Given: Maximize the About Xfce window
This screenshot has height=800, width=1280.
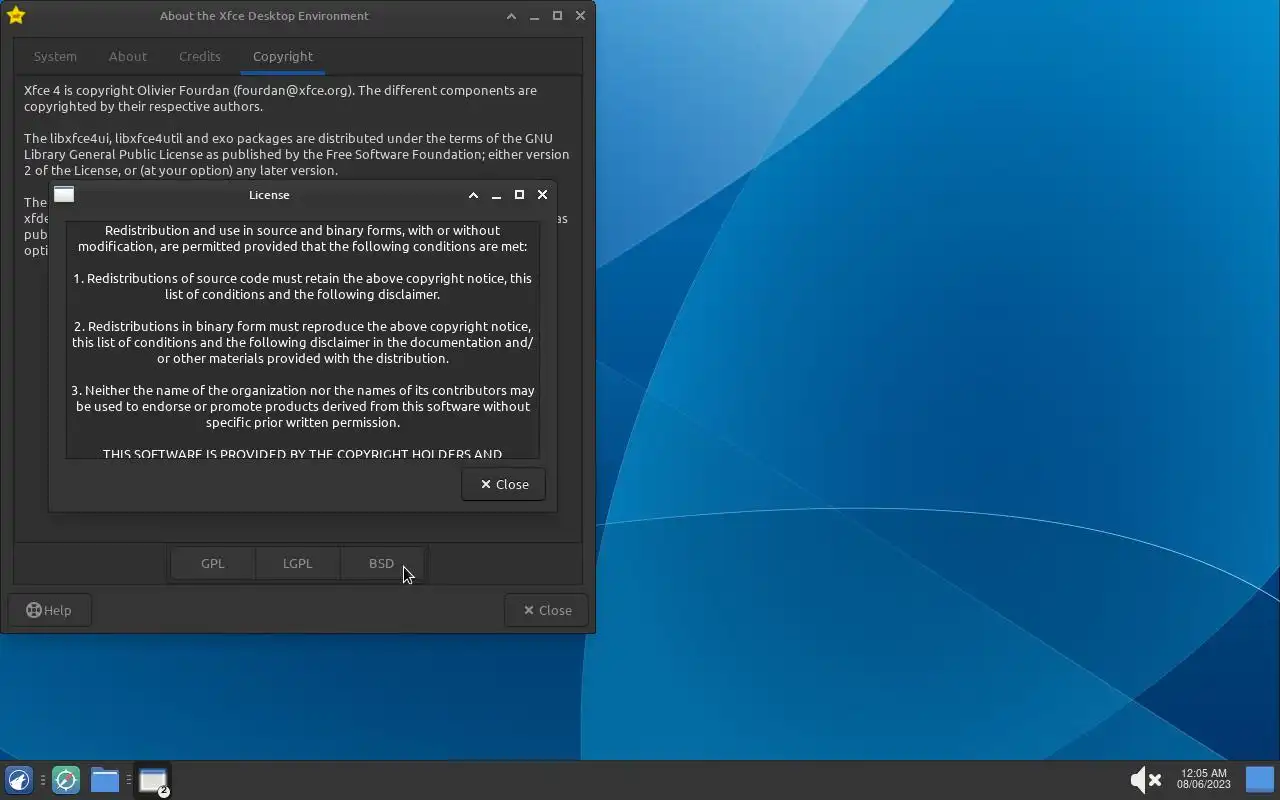Looking at the screenshot, I should tap(557, 16).
